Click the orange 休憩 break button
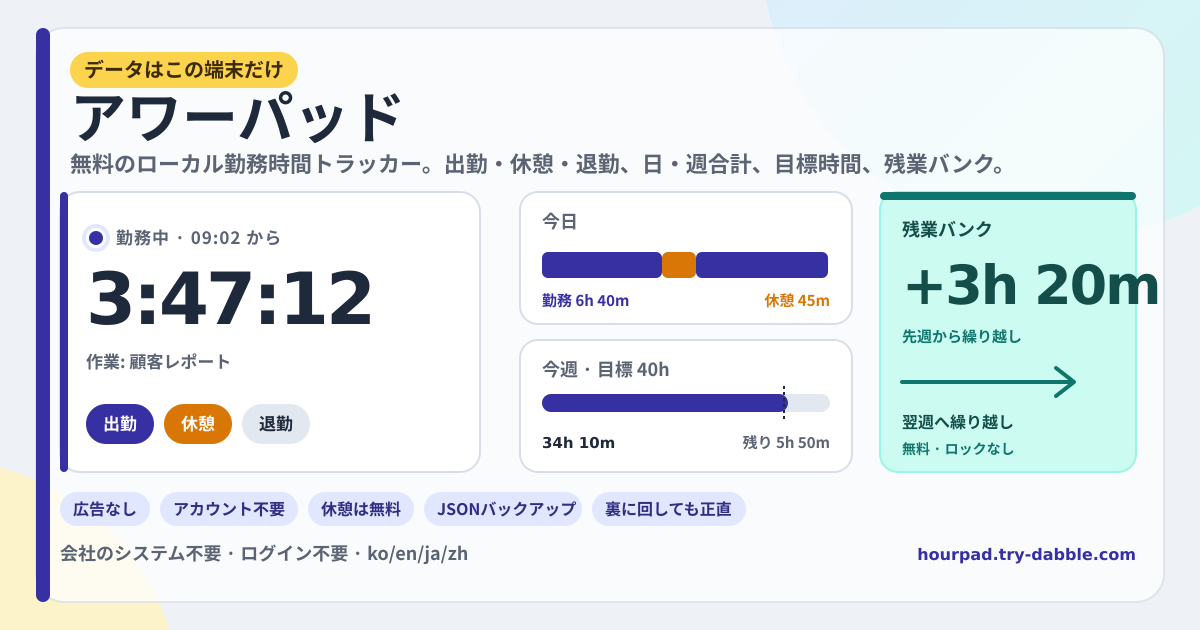 point(198,424)
